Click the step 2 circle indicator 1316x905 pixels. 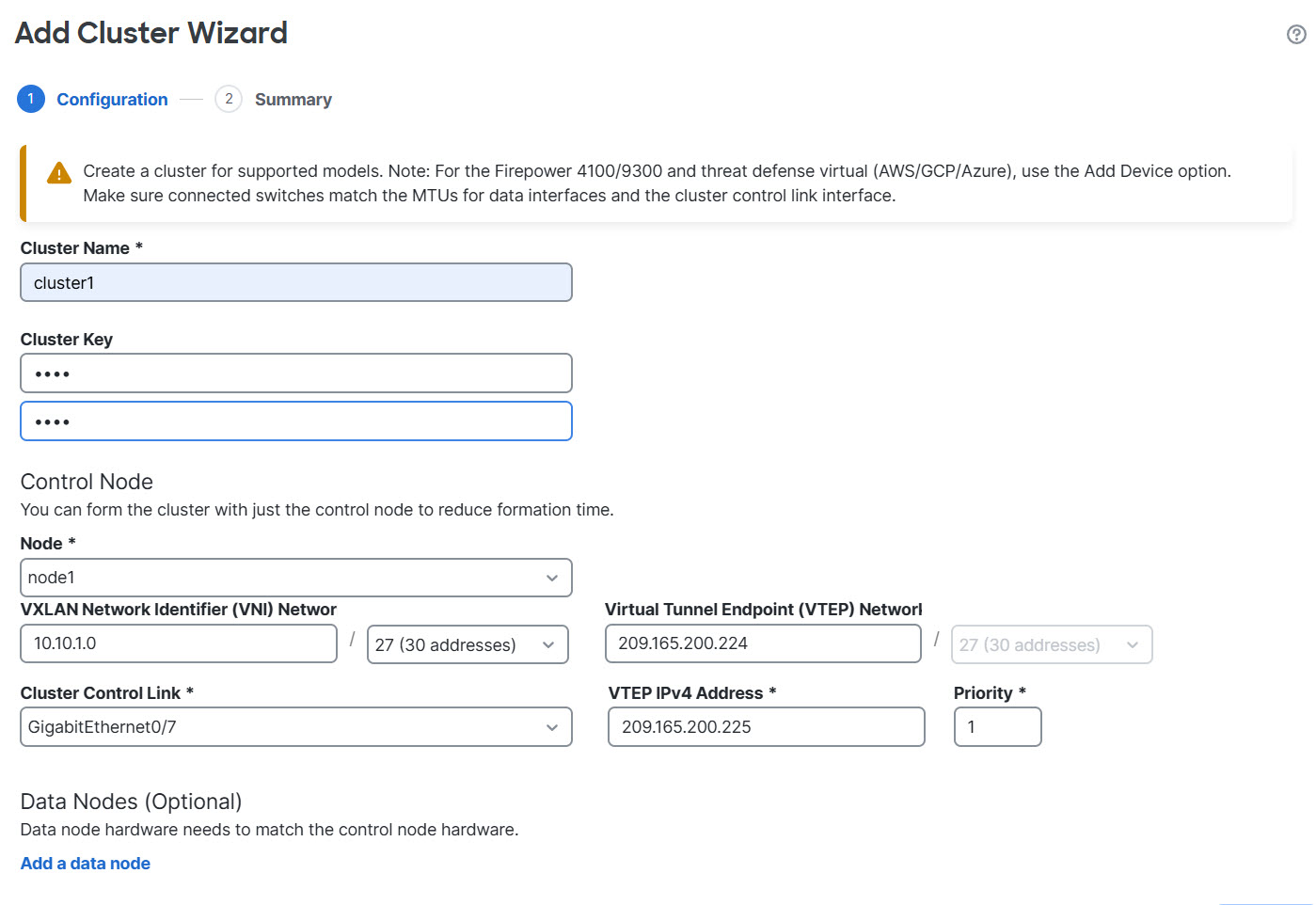228,98
